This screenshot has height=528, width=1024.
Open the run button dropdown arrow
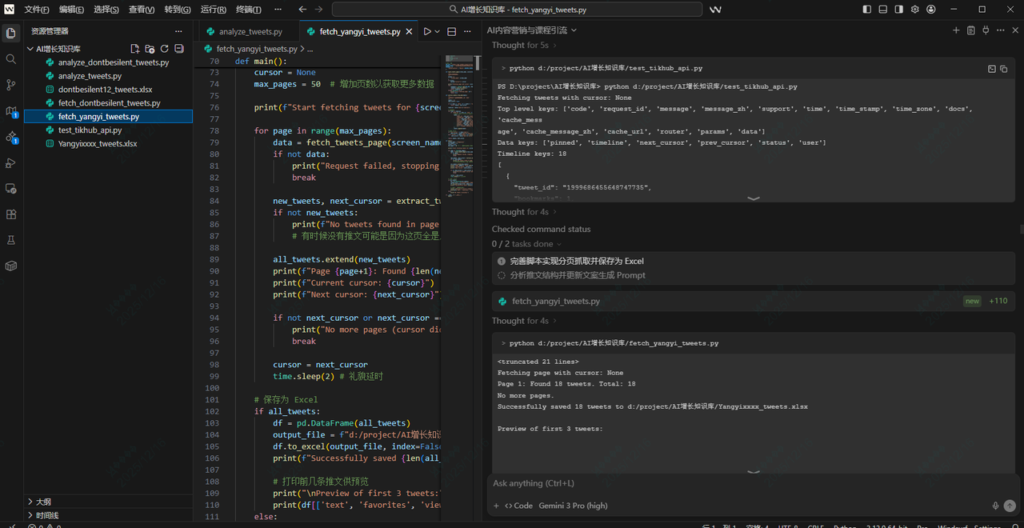click(438, 31)
